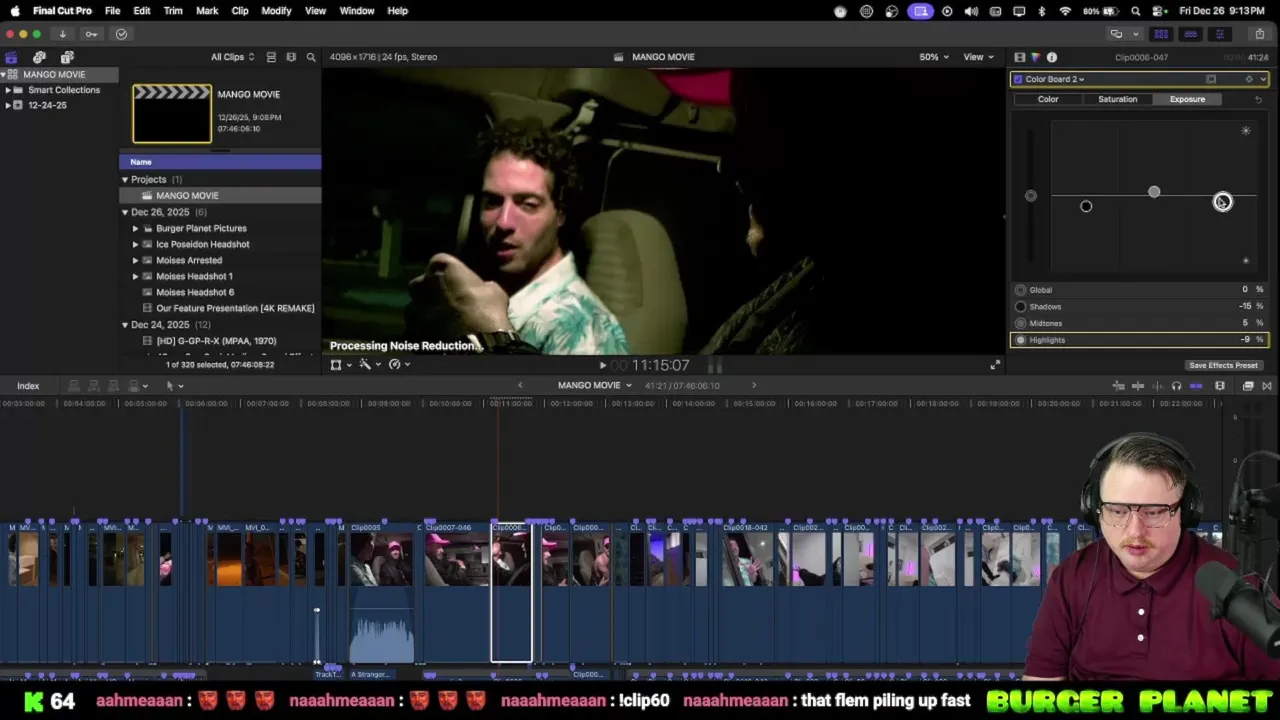Screen dimensions: 1280x720
Task: Open the Mark menu
Action: (207, 11)
